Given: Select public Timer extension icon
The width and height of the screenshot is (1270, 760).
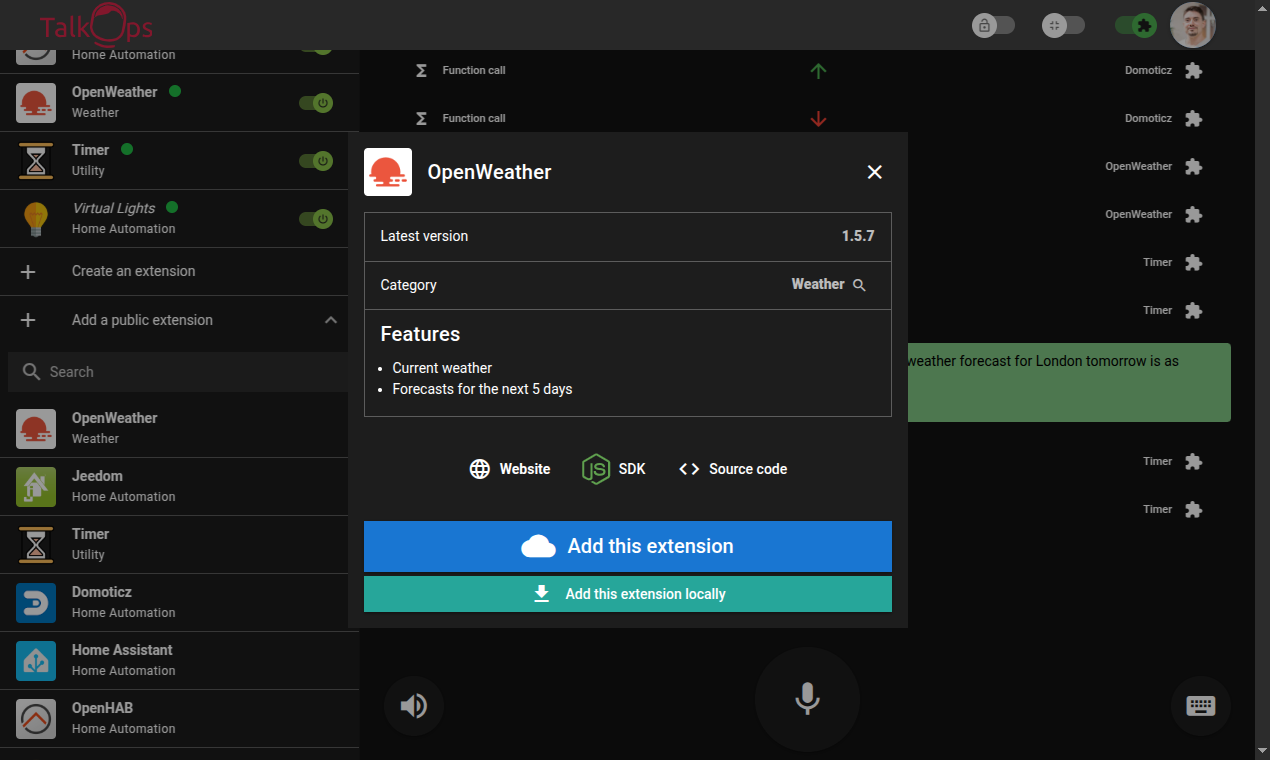Looking at the screenshot, I should tap(36, 544).
